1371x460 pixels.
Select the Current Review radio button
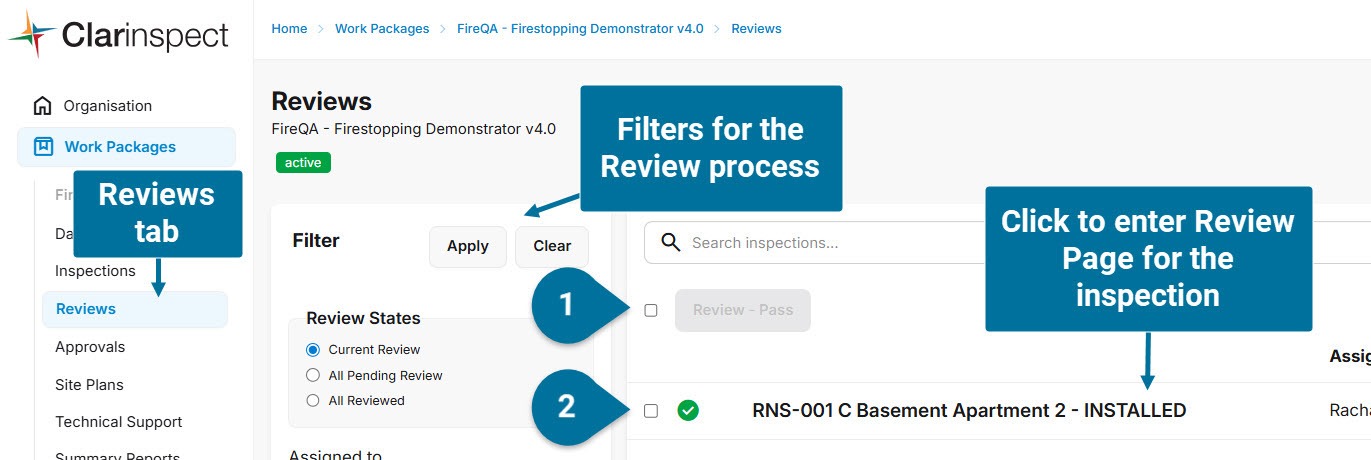click(x=313, y=350)
